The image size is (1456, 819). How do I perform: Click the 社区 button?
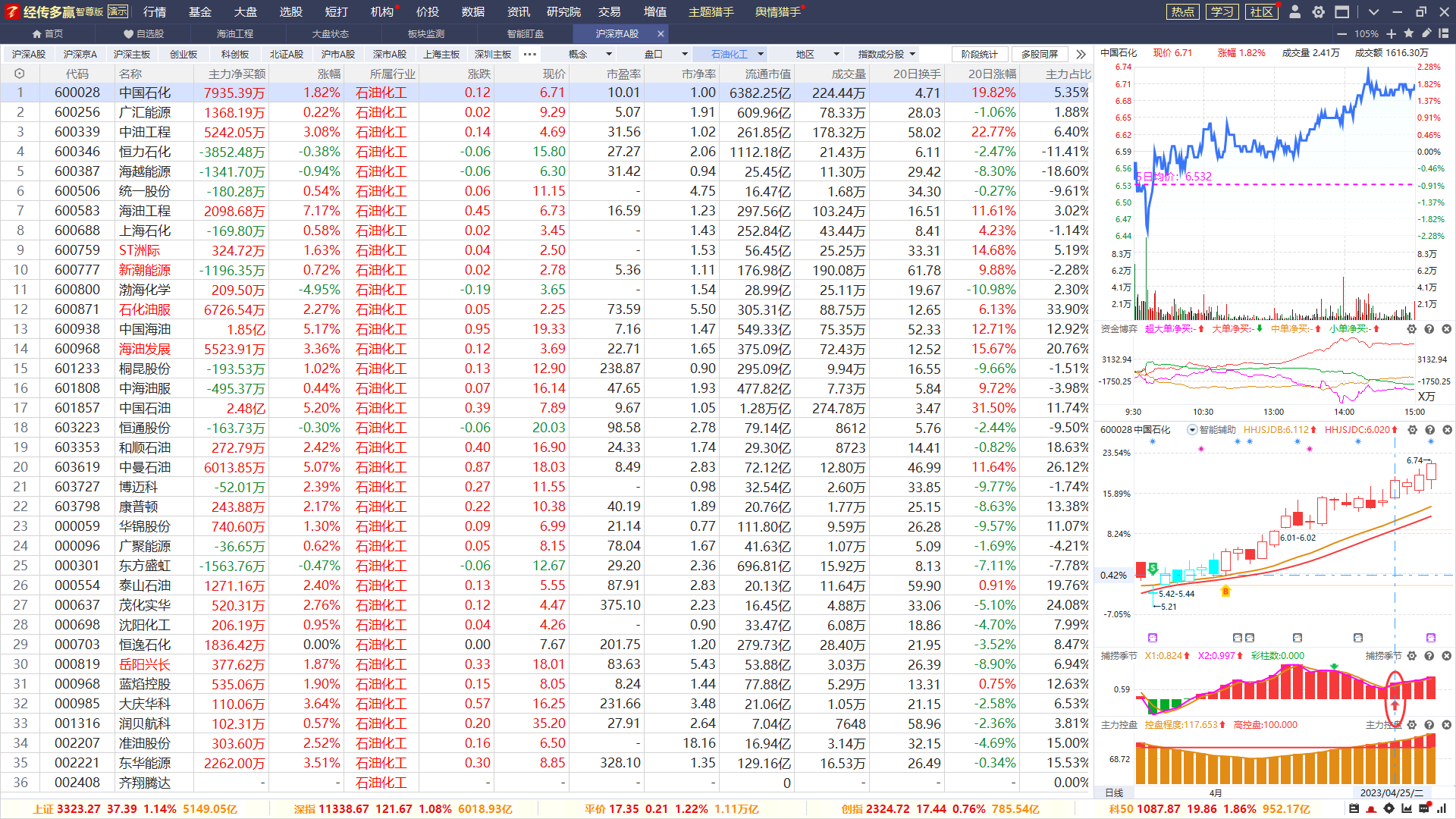[x=1262, y=12]
